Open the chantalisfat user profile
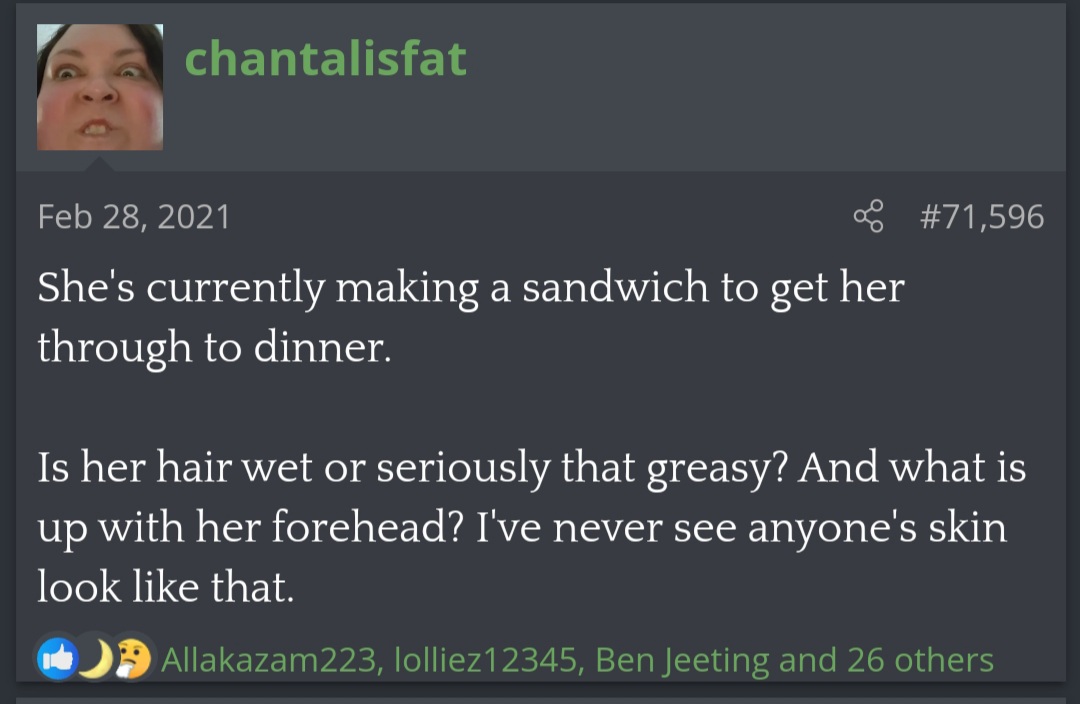 click(x=325, y=59)
